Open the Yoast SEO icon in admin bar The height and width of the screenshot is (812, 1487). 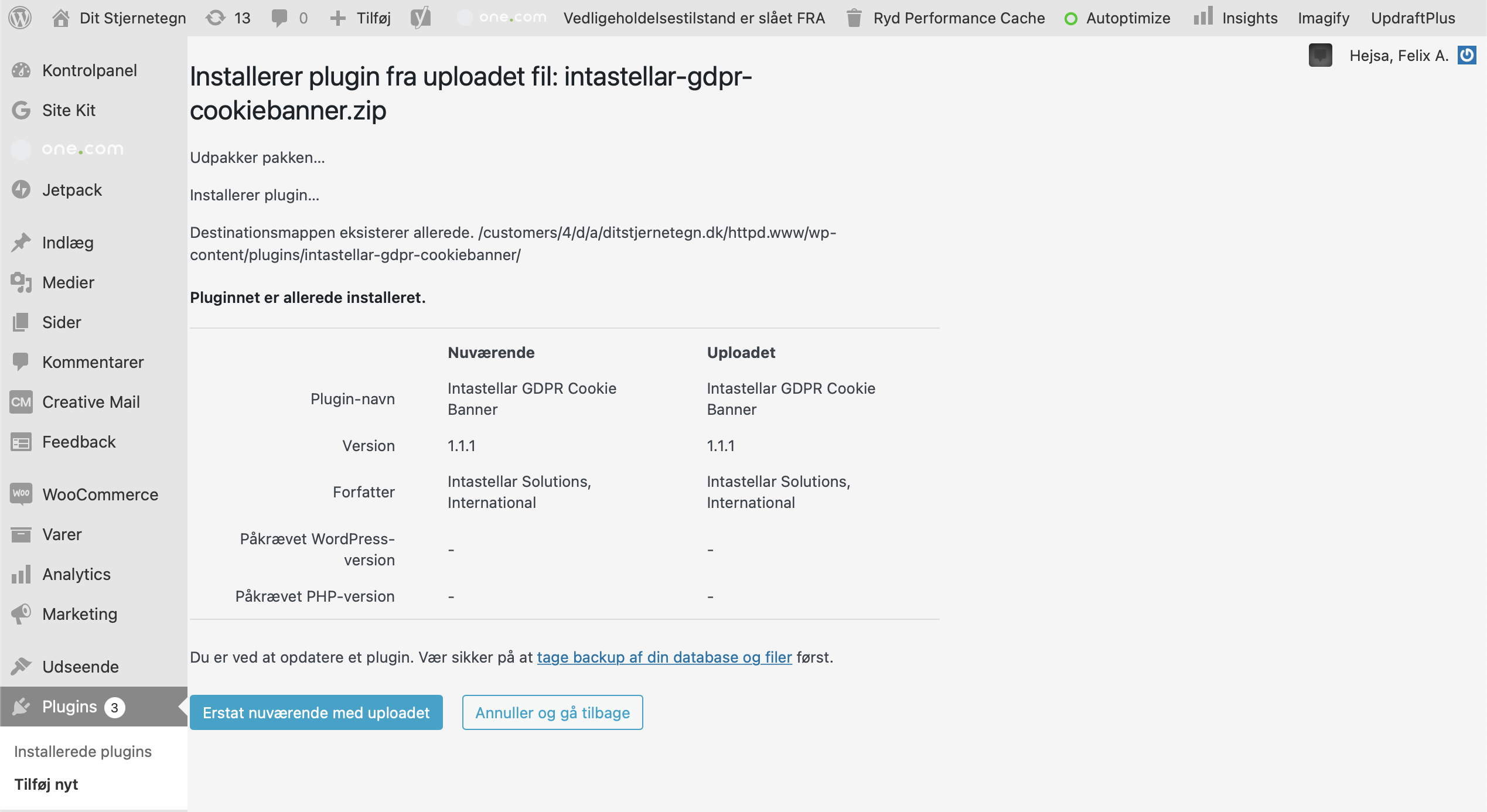(421, 18)
